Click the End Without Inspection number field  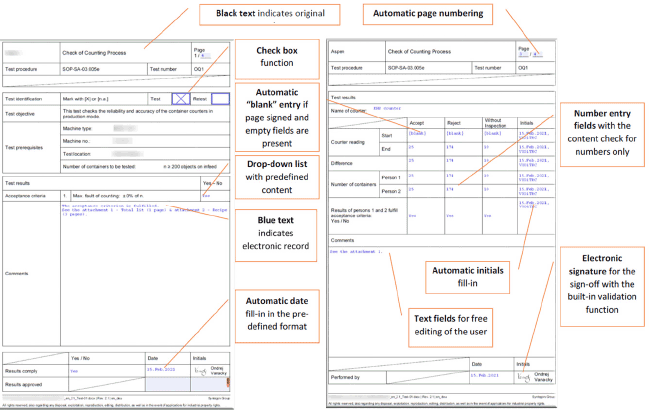click(487, 147)
